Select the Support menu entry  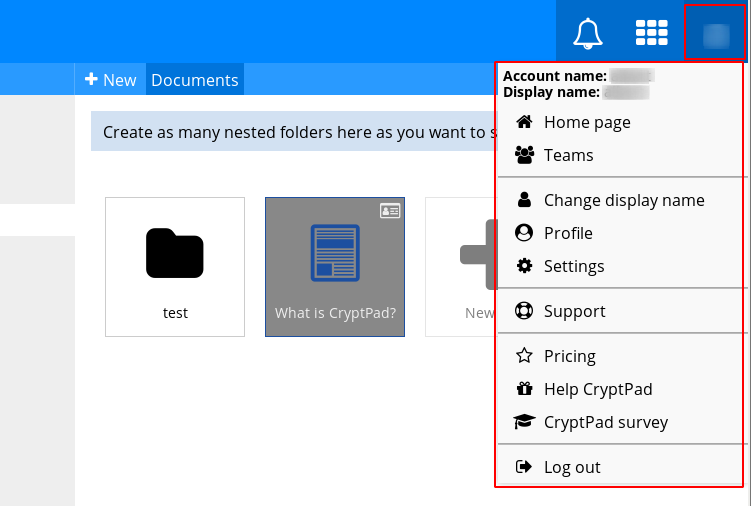point(620,310)
